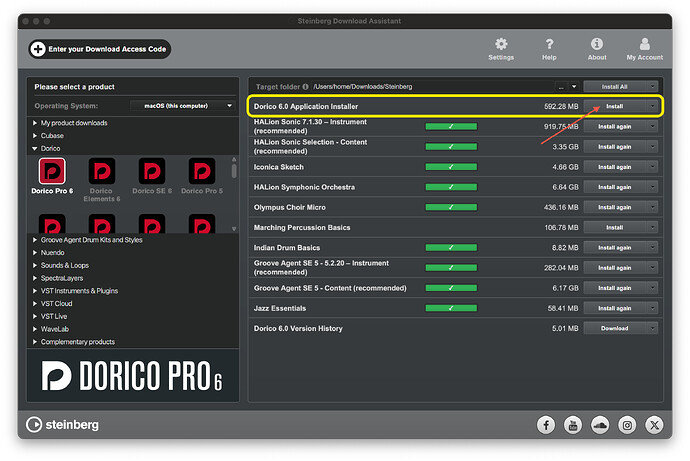This screenshot has width=690, height=461.
Task: Open Steinberg Facebook page icon
Action: [546, 425]
